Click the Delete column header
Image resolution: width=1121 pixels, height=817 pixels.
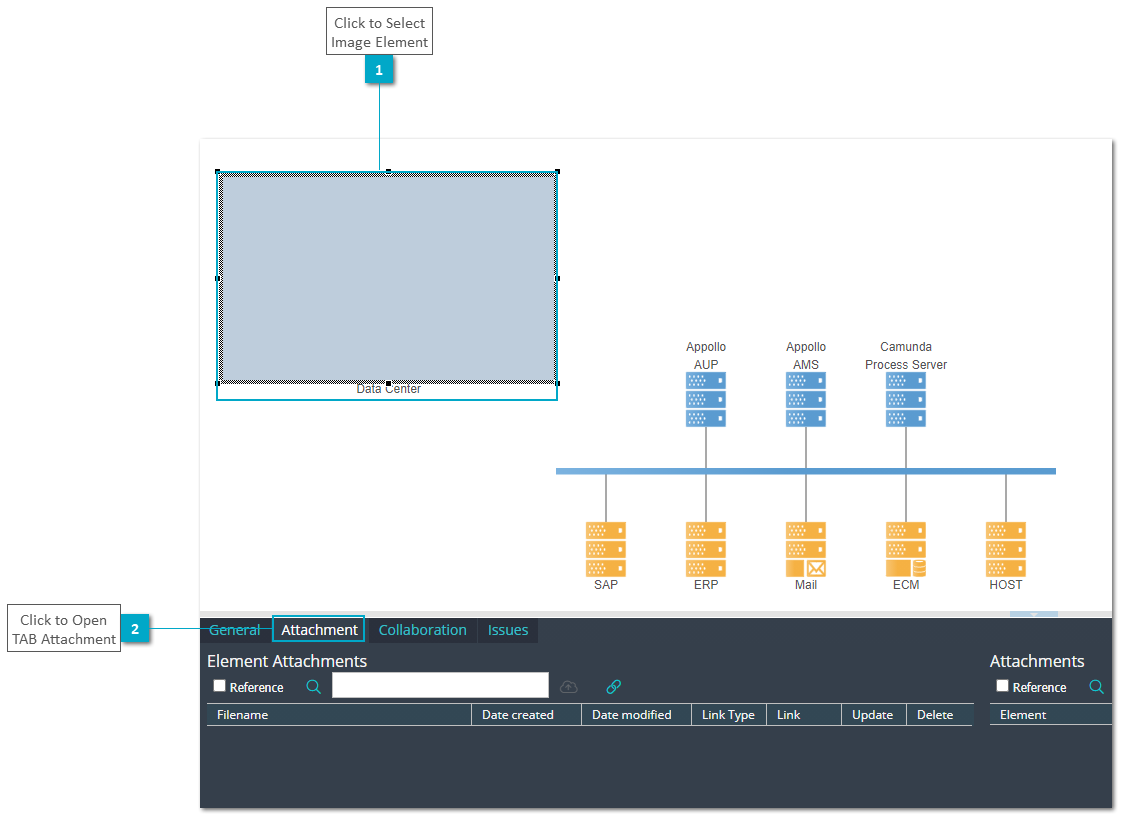click(x=940, y=715)
